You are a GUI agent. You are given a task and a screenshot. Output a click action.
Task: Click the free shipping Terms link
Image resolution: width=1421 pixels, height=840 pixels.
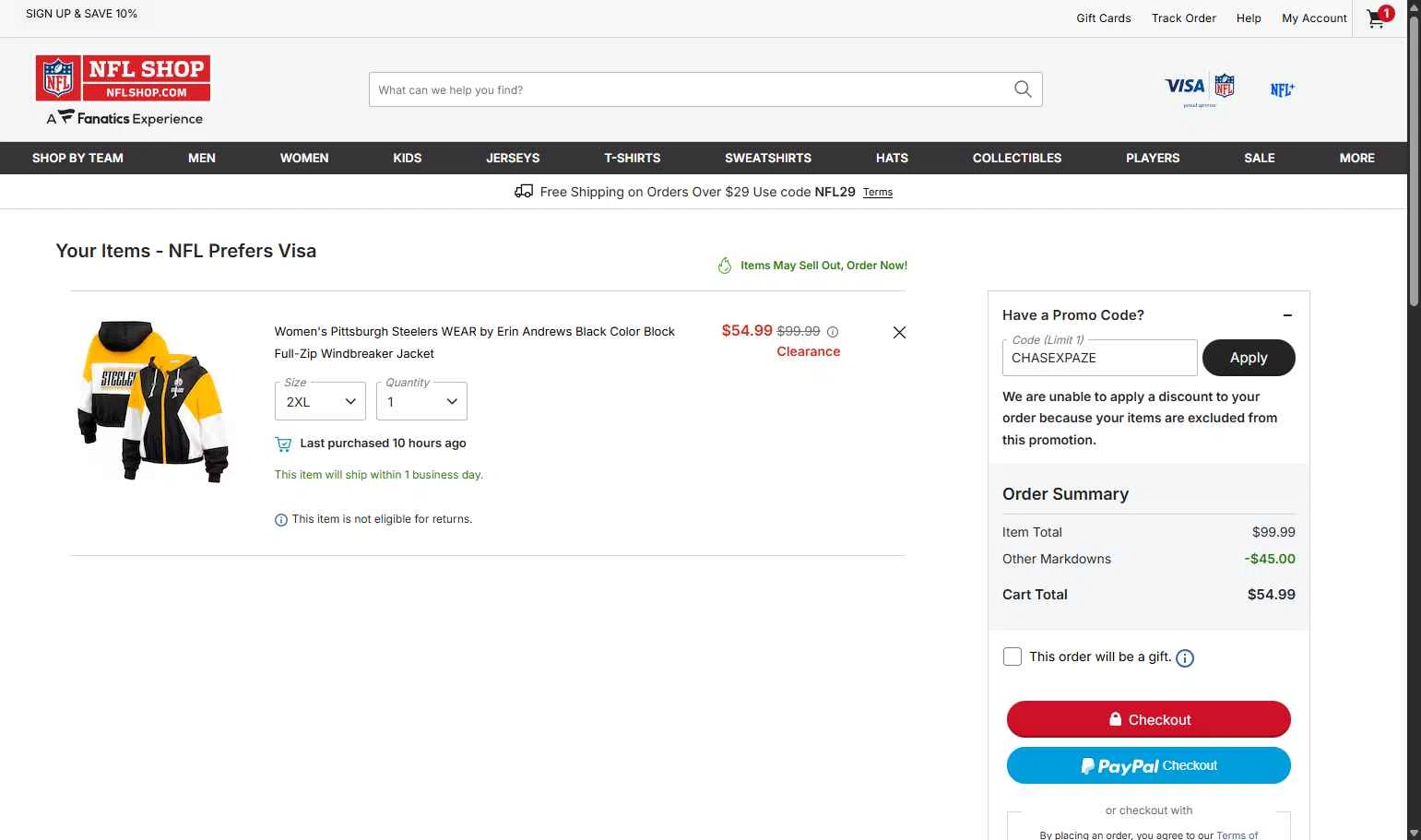pos(878,193)
